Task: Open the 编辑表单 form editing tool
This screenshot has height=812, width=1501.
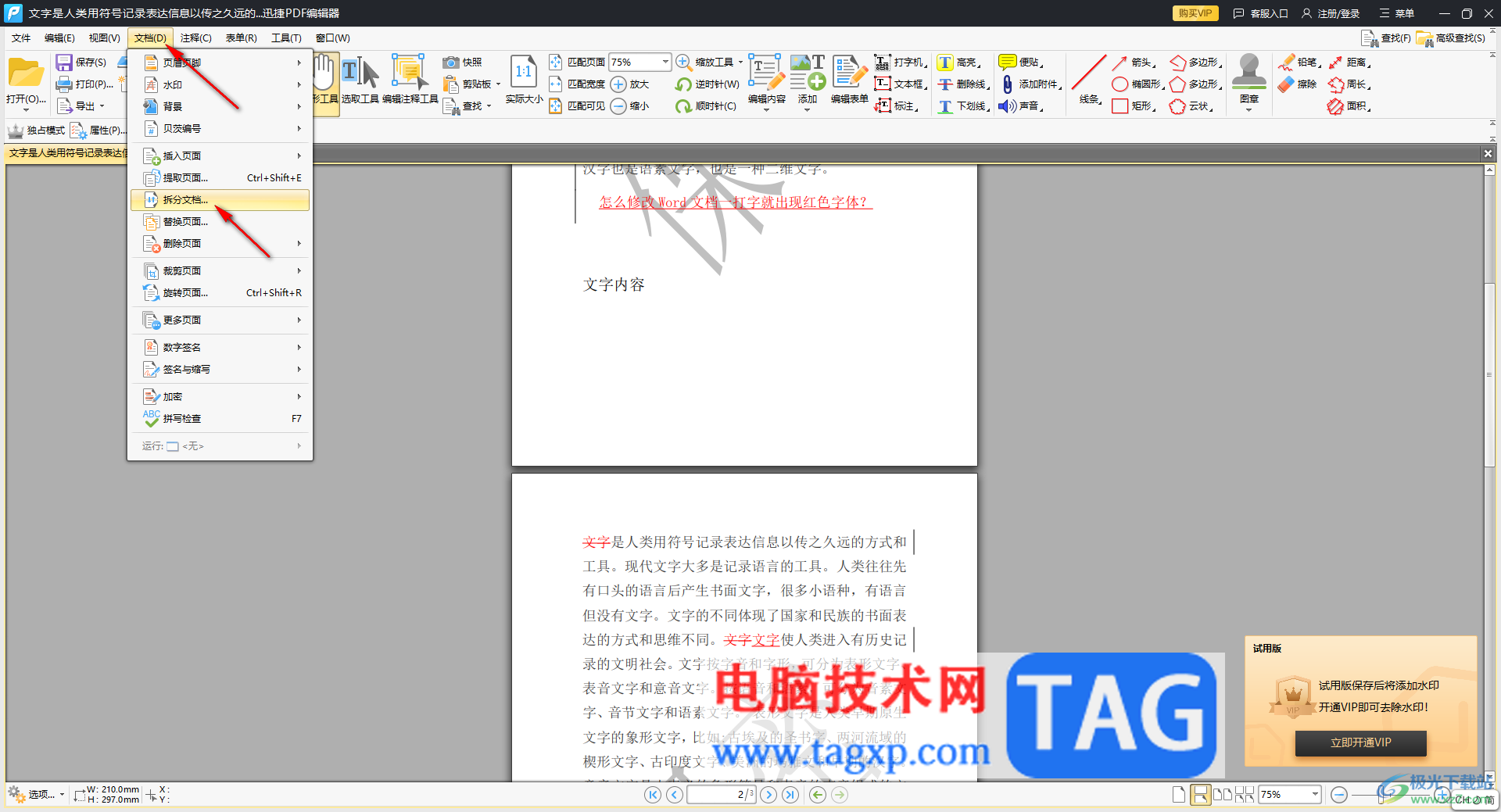Action: pyautogui.click(x=850, y=79)
